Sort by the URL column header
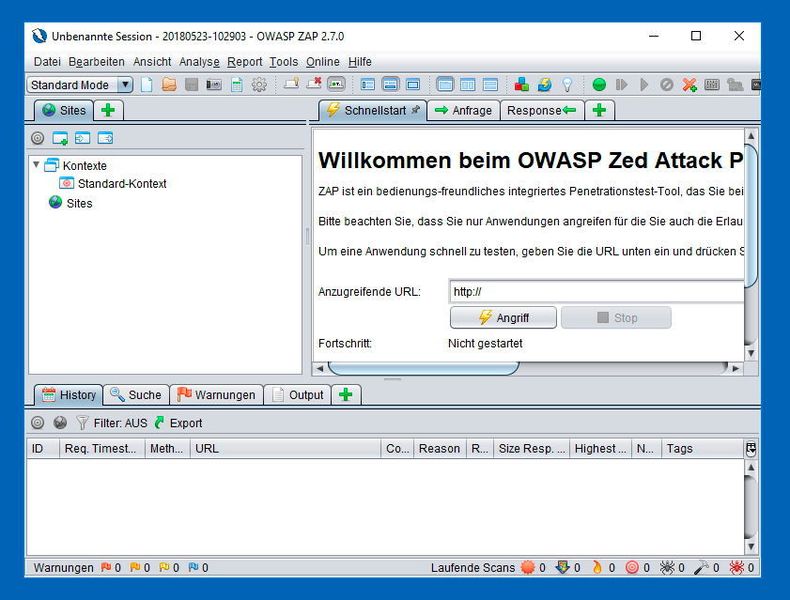Screen dimensions: 790x600 pyautogui.click(x=285, y=448)
